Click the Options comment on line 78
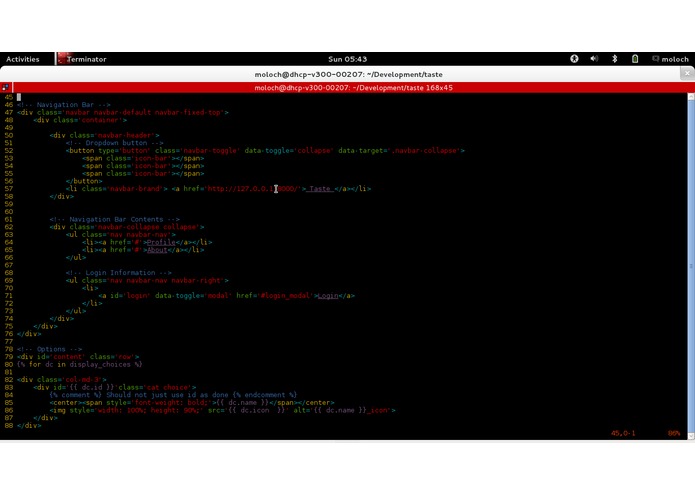The height and width of the screenshot is (494, 695). pos(49,349)
